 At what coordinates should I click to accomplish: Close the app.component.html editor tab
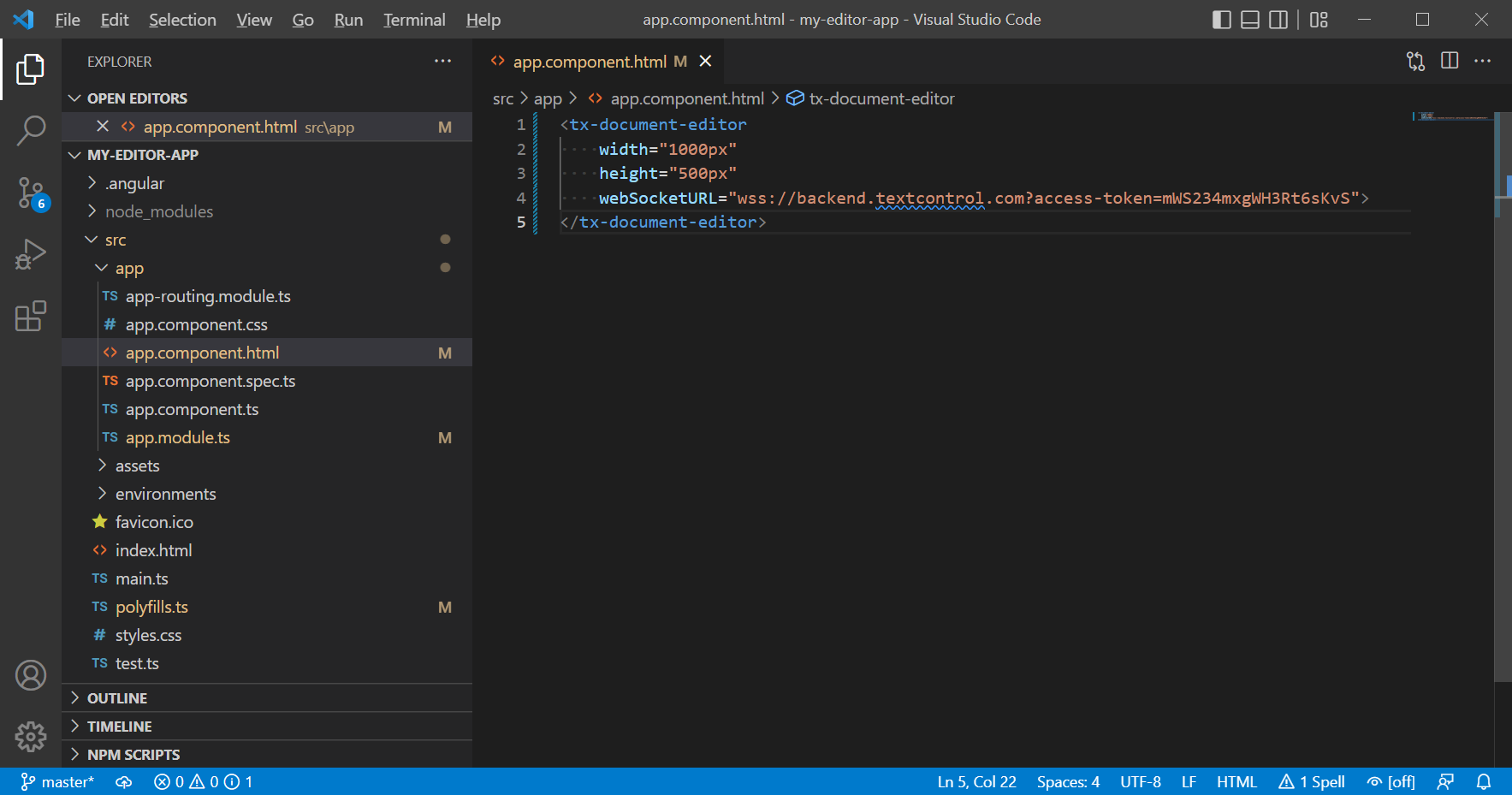click(705, 61)
